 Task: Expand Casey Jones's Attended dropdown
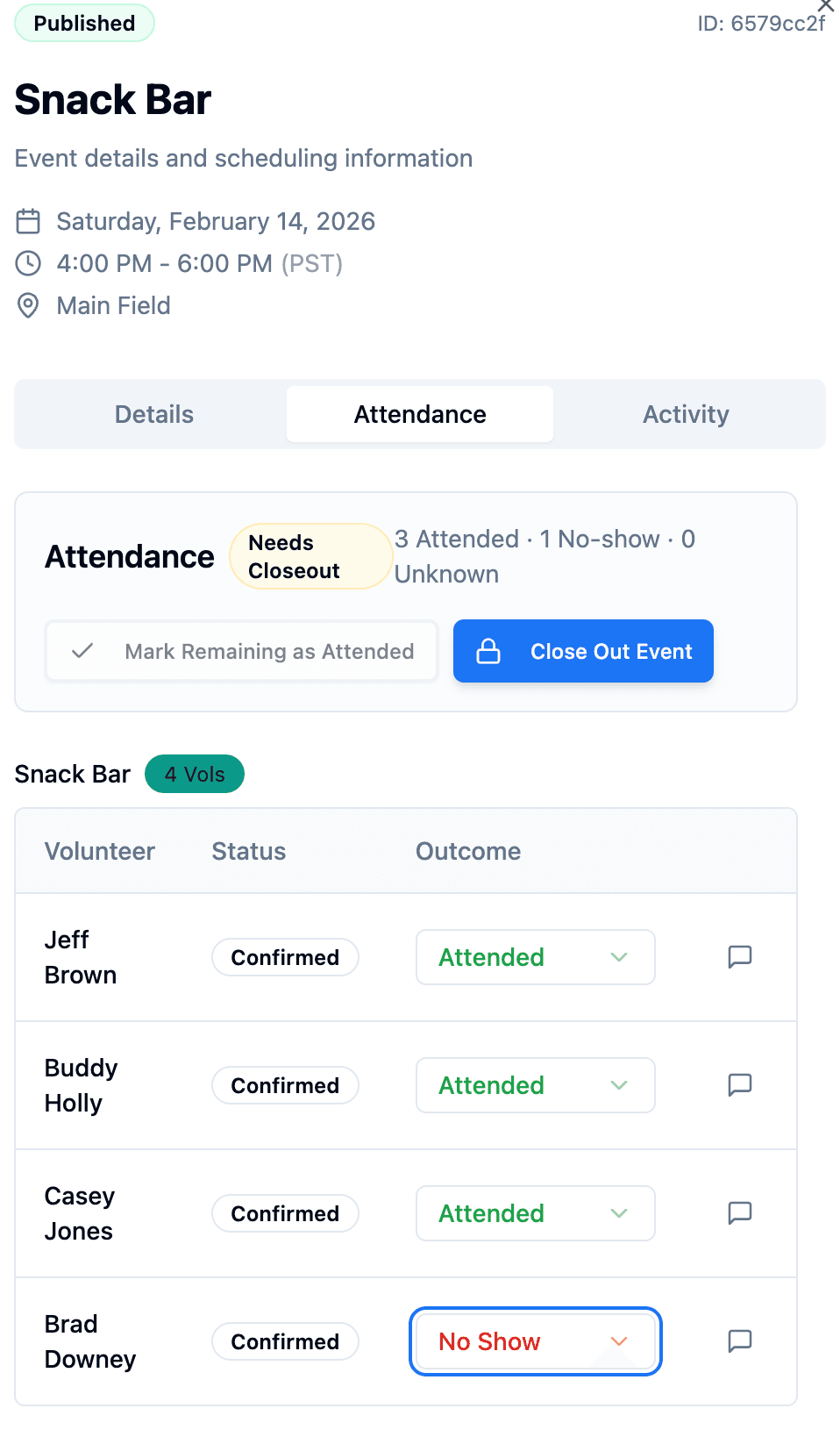(619, 1213)
